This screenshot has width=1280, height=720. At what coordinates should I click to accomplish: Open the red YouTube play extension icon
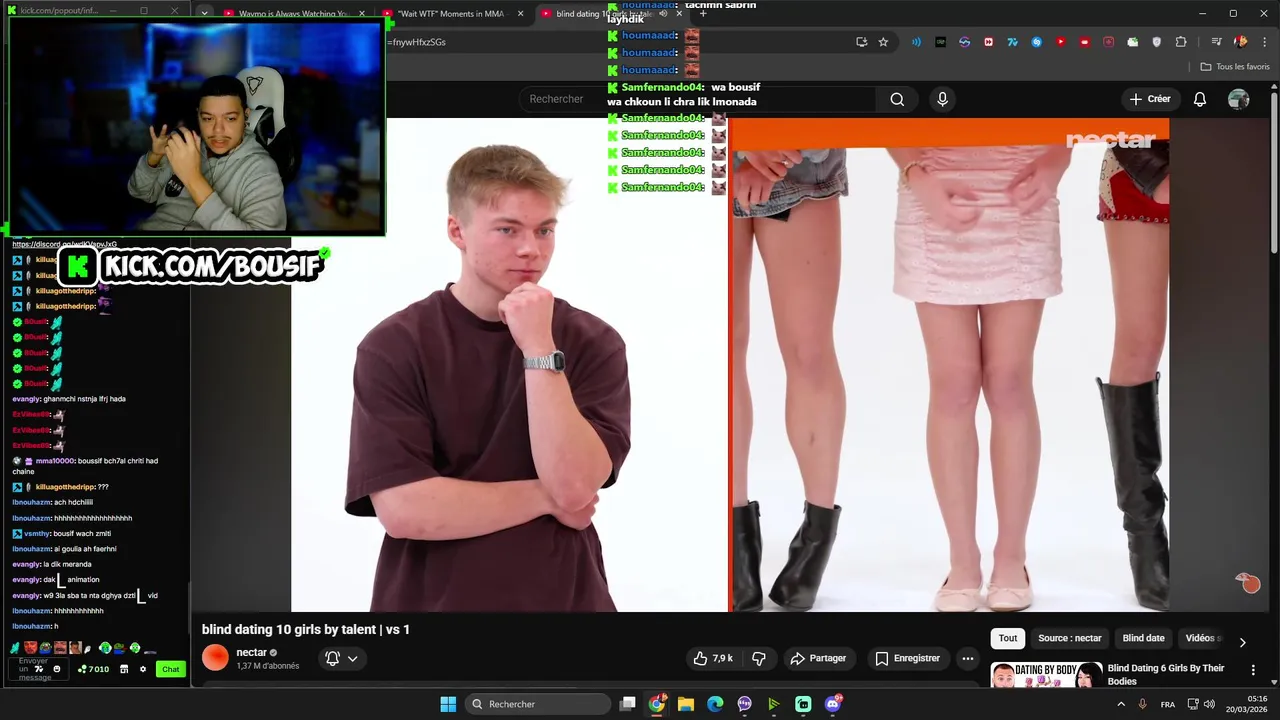(x=1060, y=42)
